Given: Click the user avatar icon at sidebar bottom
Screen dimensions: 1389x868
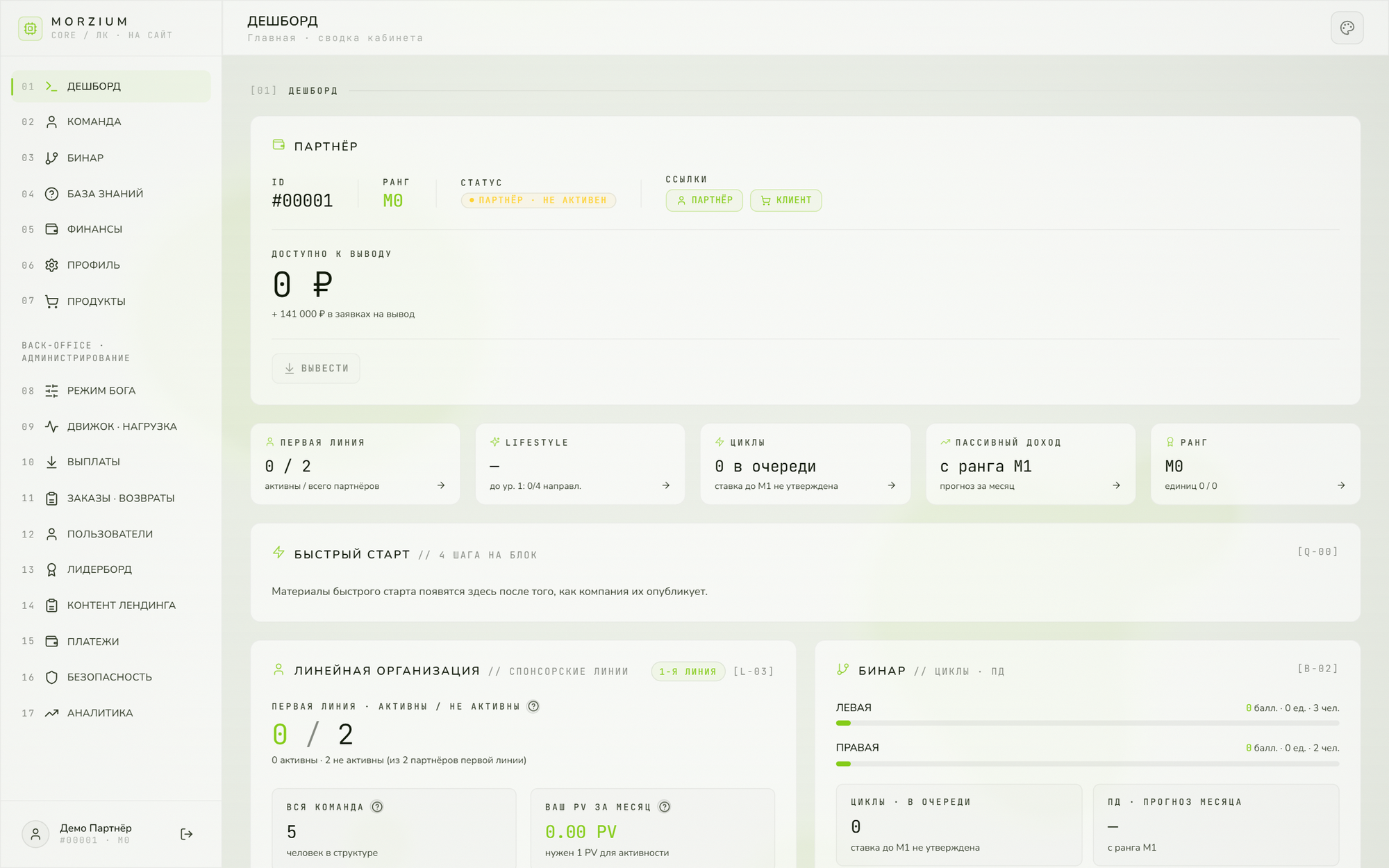Looking at the screenshot, I should [x=35, y=834].
